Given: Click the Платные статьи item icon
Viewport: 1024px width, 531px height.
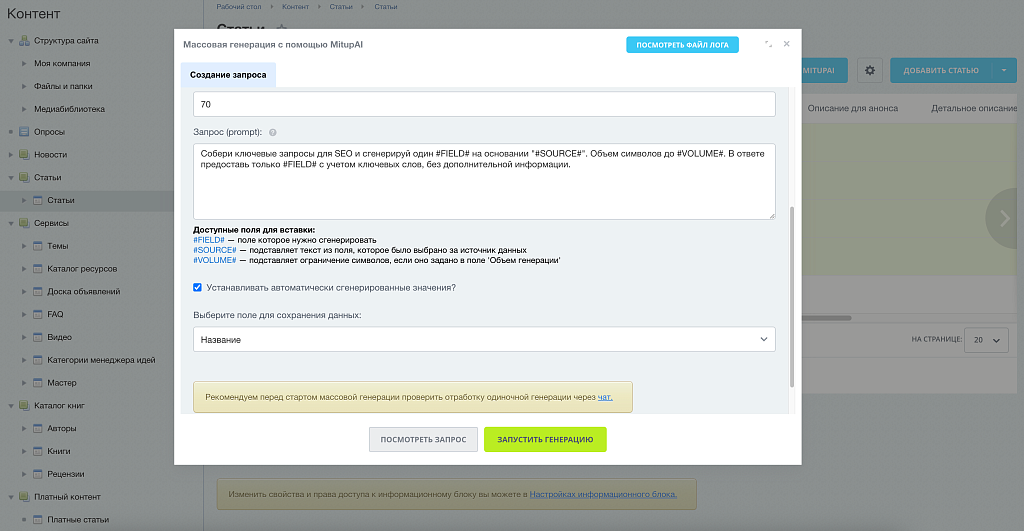Looking at the screenshot, I should coord(38,519).
